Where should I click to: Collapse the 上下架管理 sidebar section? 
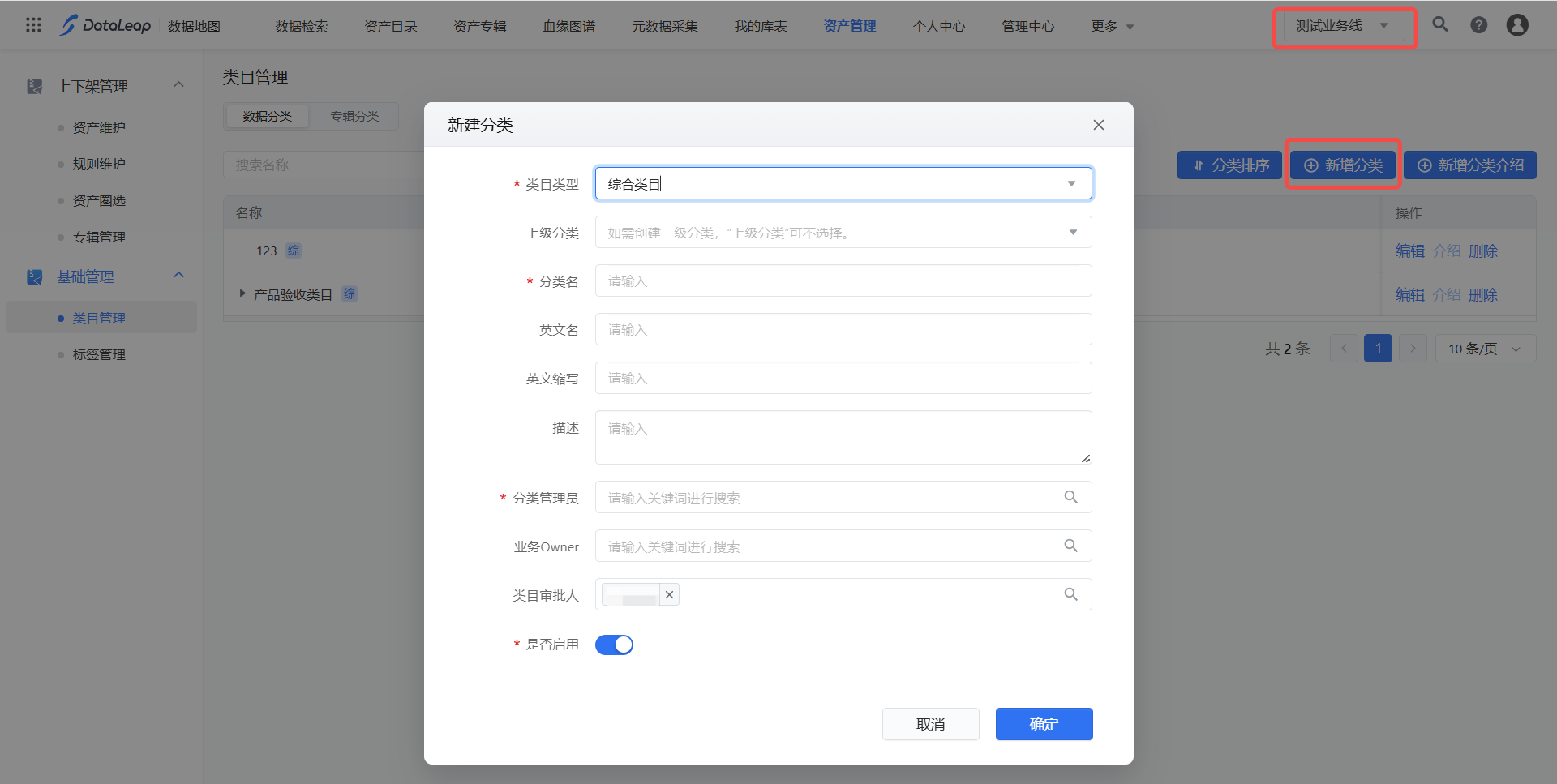178,85
